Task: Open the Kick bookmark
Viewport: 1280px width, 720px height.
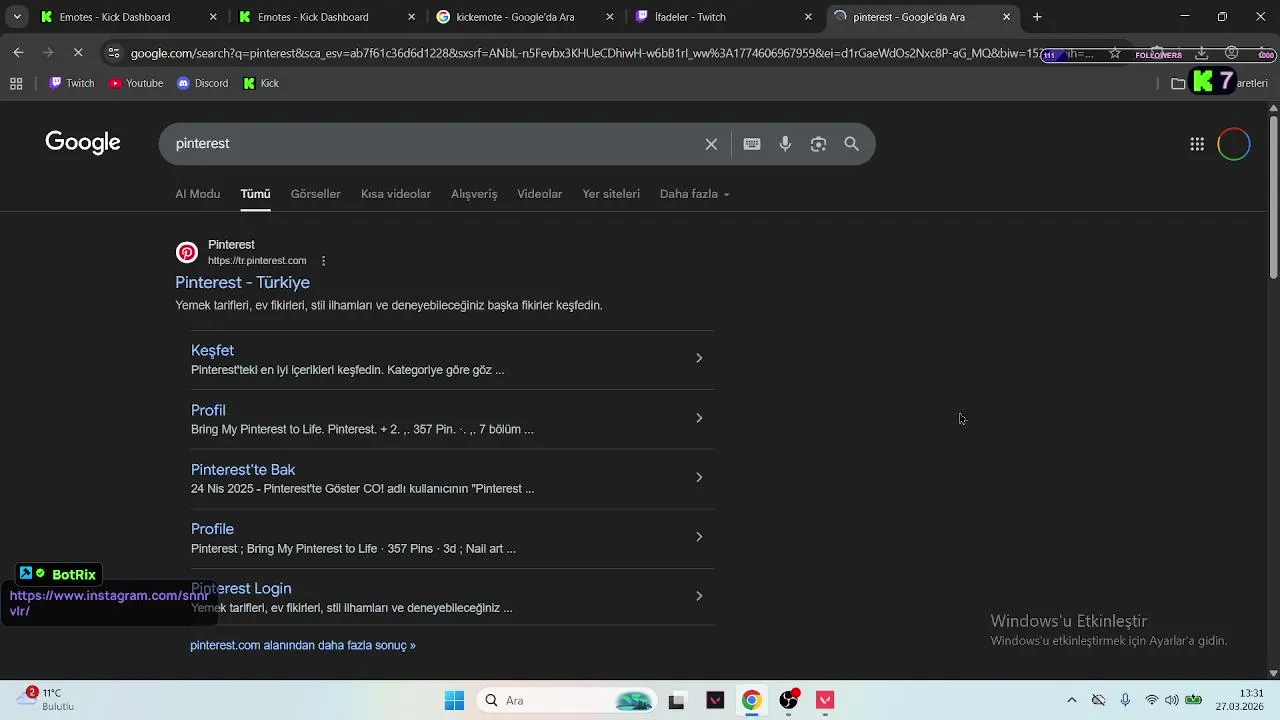Action: coord(261,84)
